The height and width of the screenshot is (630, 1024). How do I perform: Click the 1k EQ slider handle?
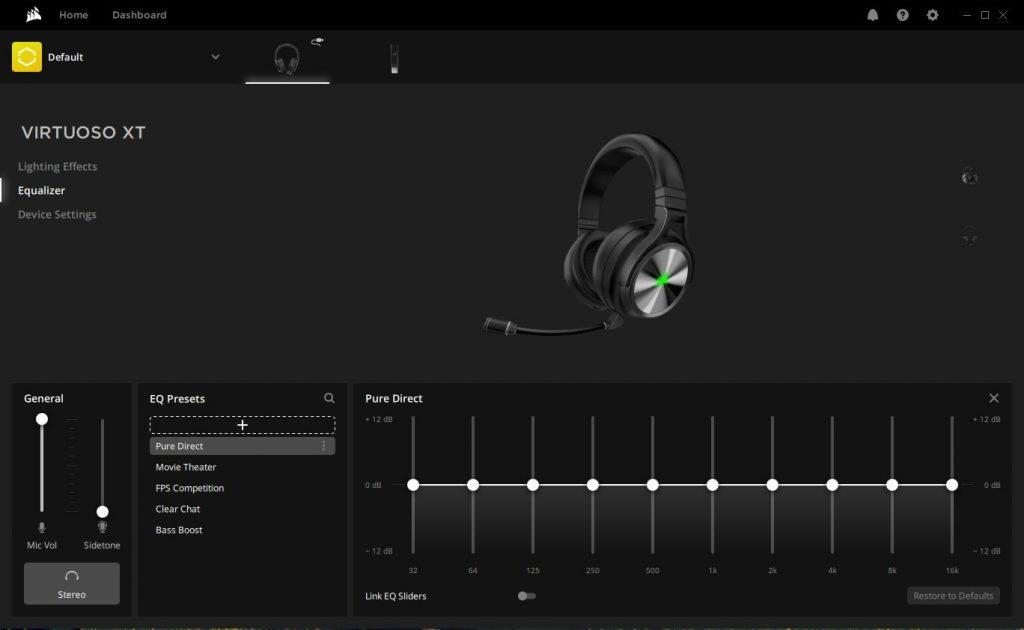coord(712,485)
